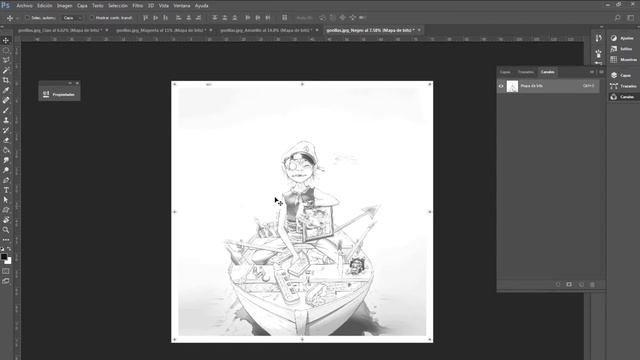Enable the Selec. autom. checkbox

click(x=27, y=18)
